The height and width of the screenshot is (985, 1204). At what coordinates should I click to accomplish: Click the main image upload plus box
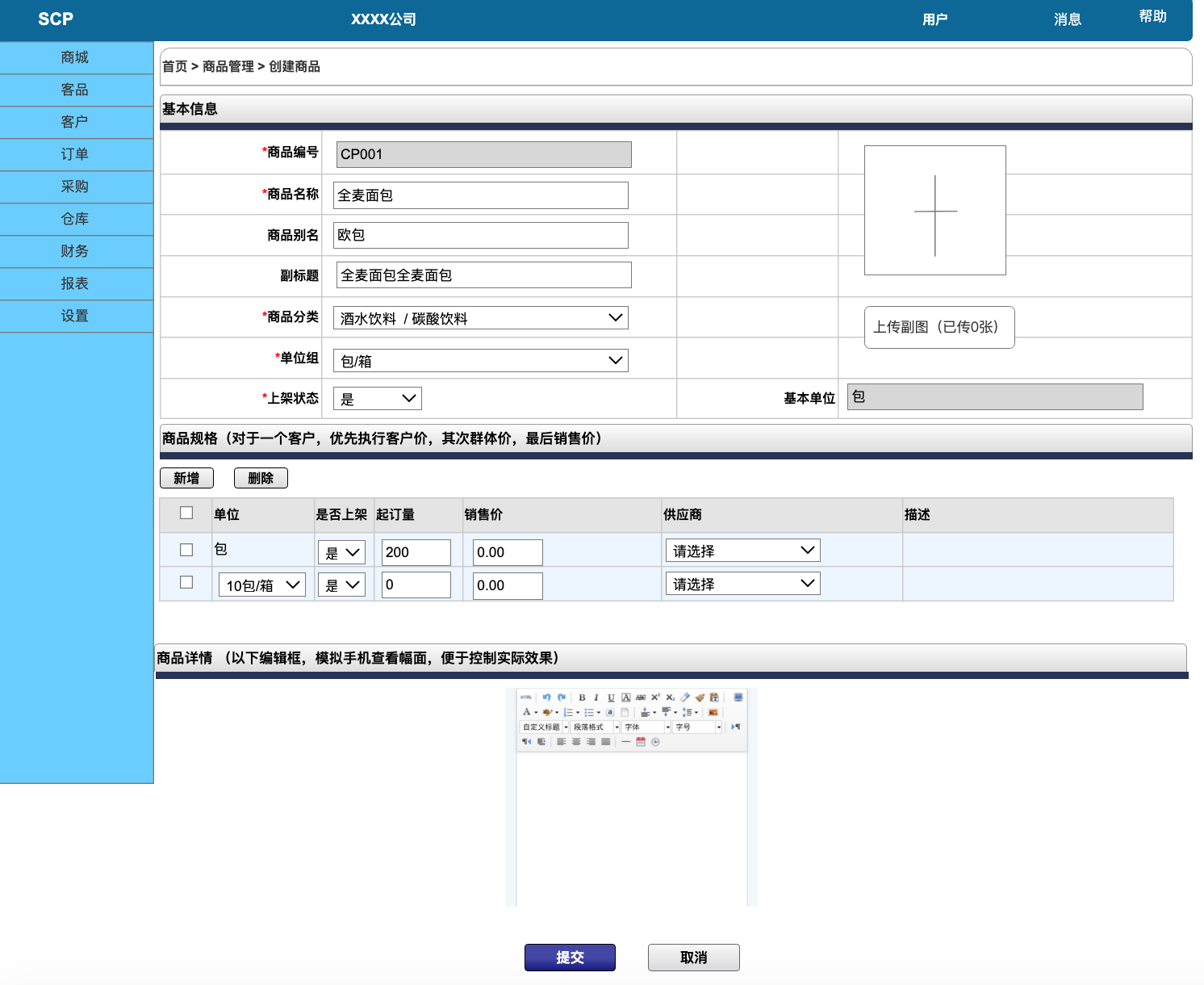pos(935,210)
